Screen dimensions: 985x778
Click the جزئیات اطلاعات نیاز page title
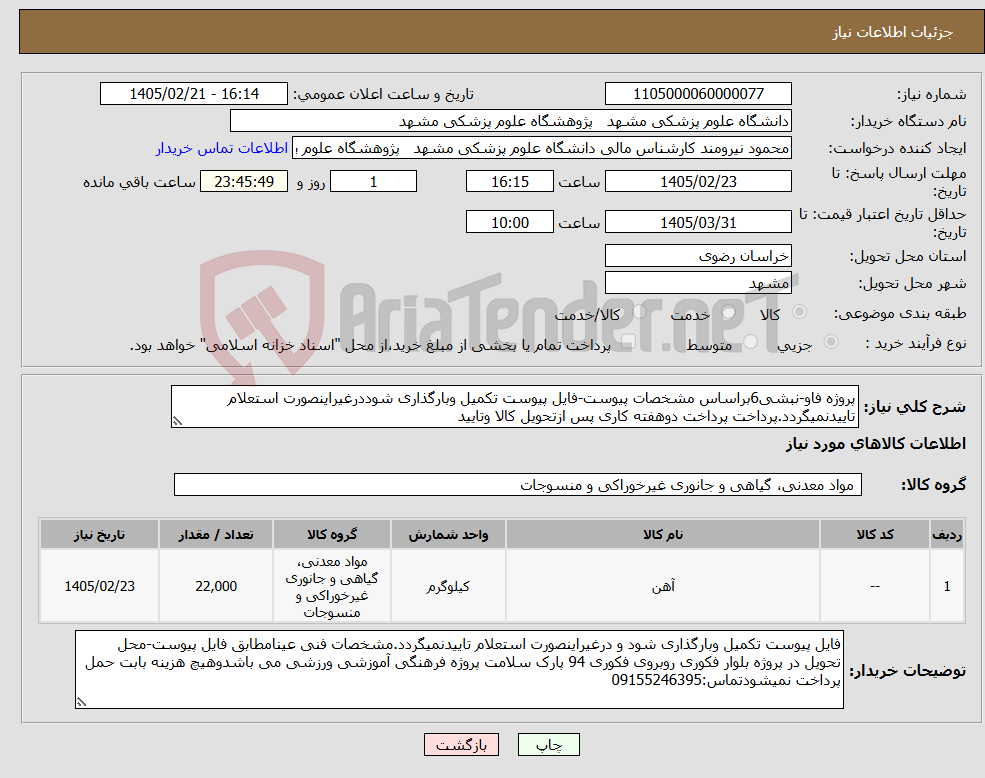coord(892,32)
